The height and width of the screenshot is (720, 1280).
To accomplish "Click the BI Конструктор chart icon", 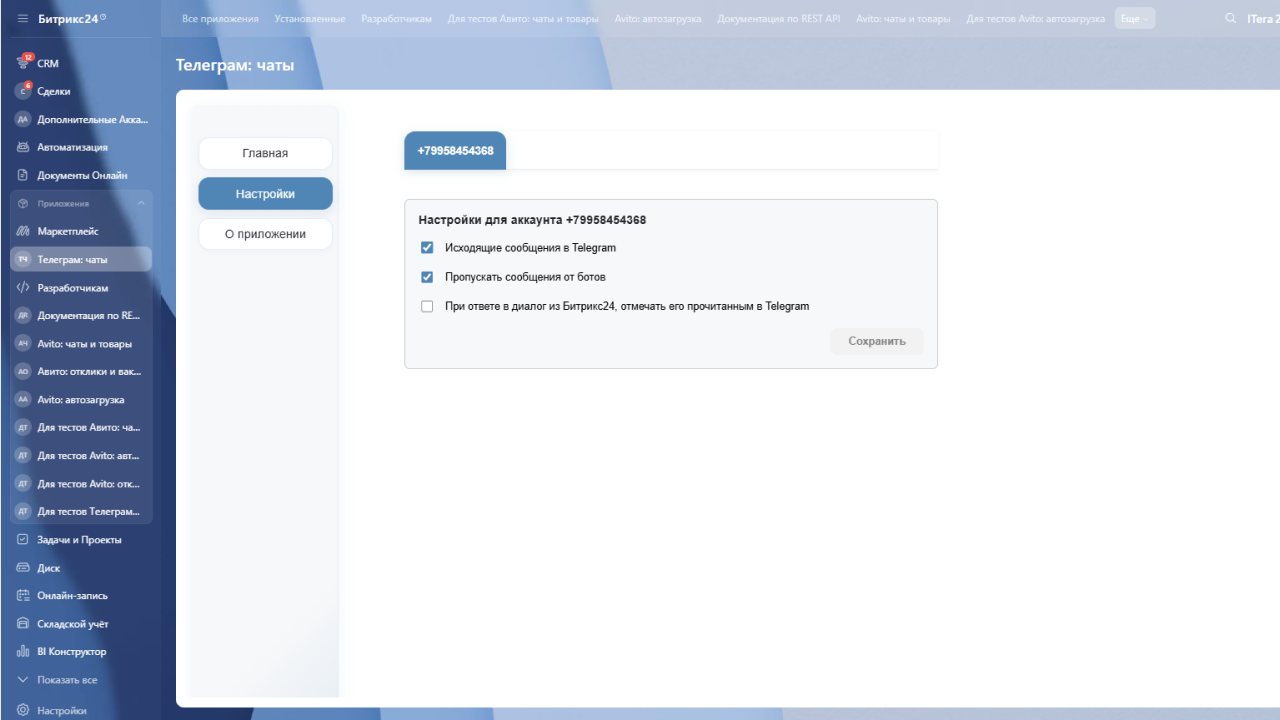I will (x=23, y=651).
